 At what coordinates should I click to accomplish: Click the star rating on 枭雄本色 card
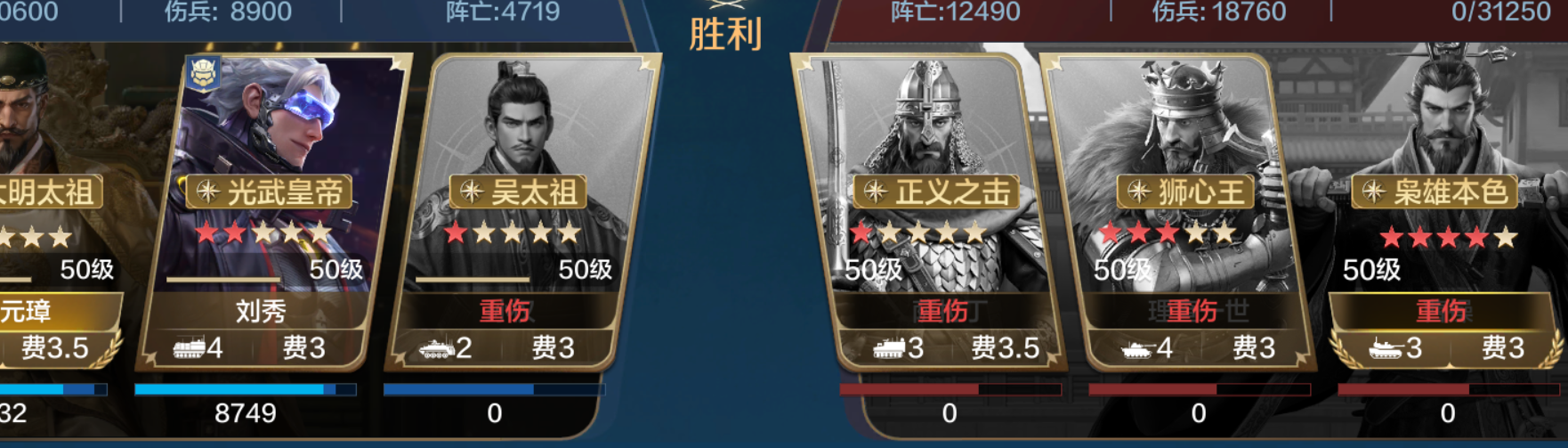pyautogui.click(x=1448, y=237)
